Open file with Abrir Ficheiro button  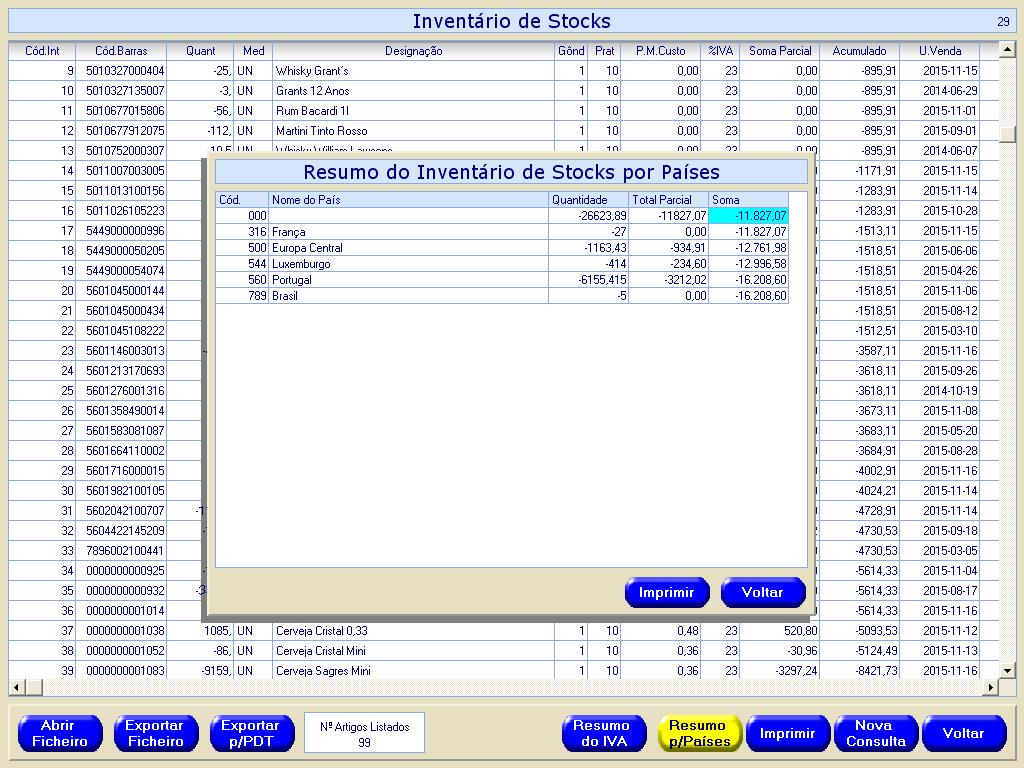pyautogui.click(x=59, y=733)
